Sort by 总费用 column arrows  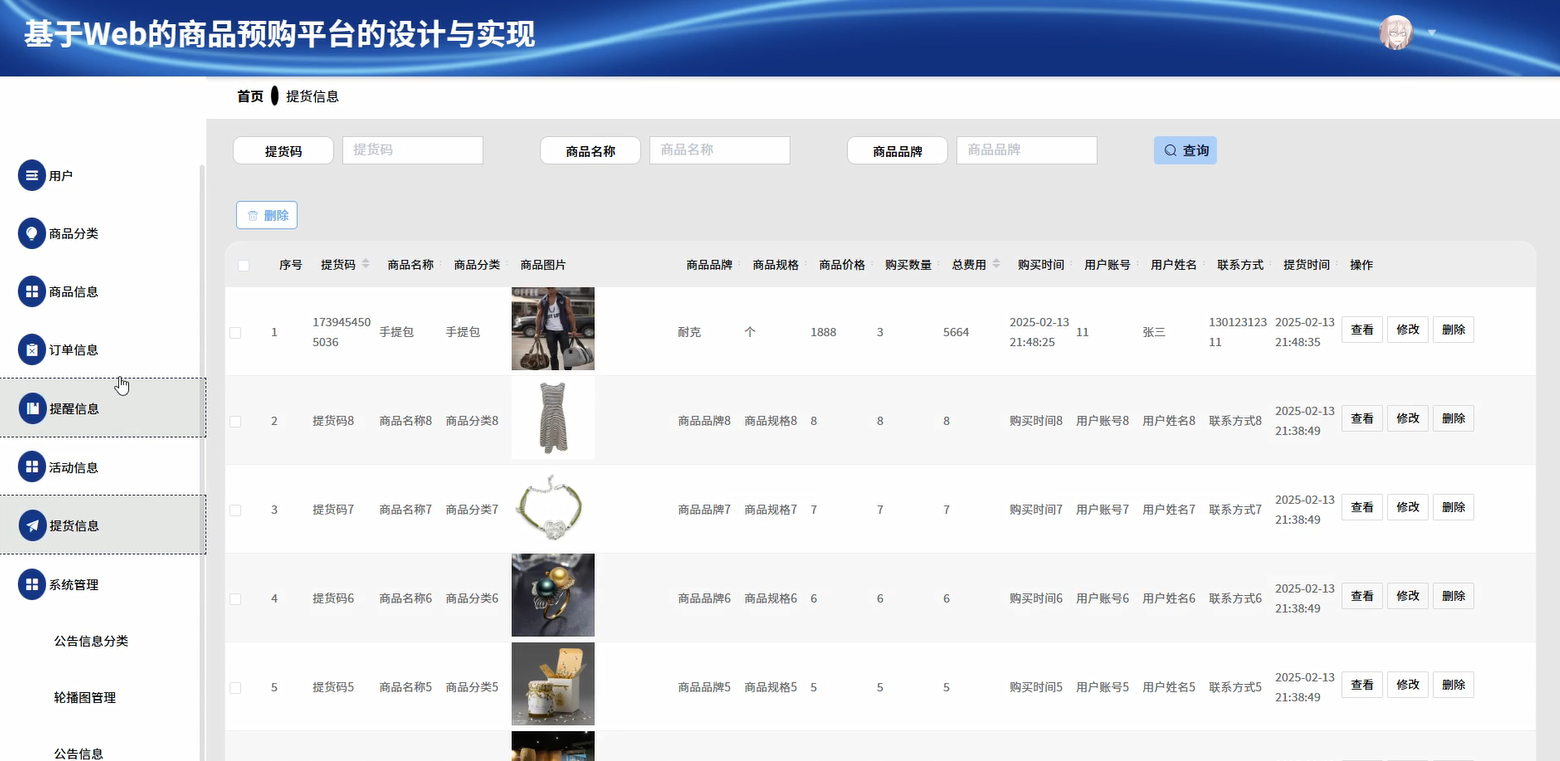[x=996, y=264]
